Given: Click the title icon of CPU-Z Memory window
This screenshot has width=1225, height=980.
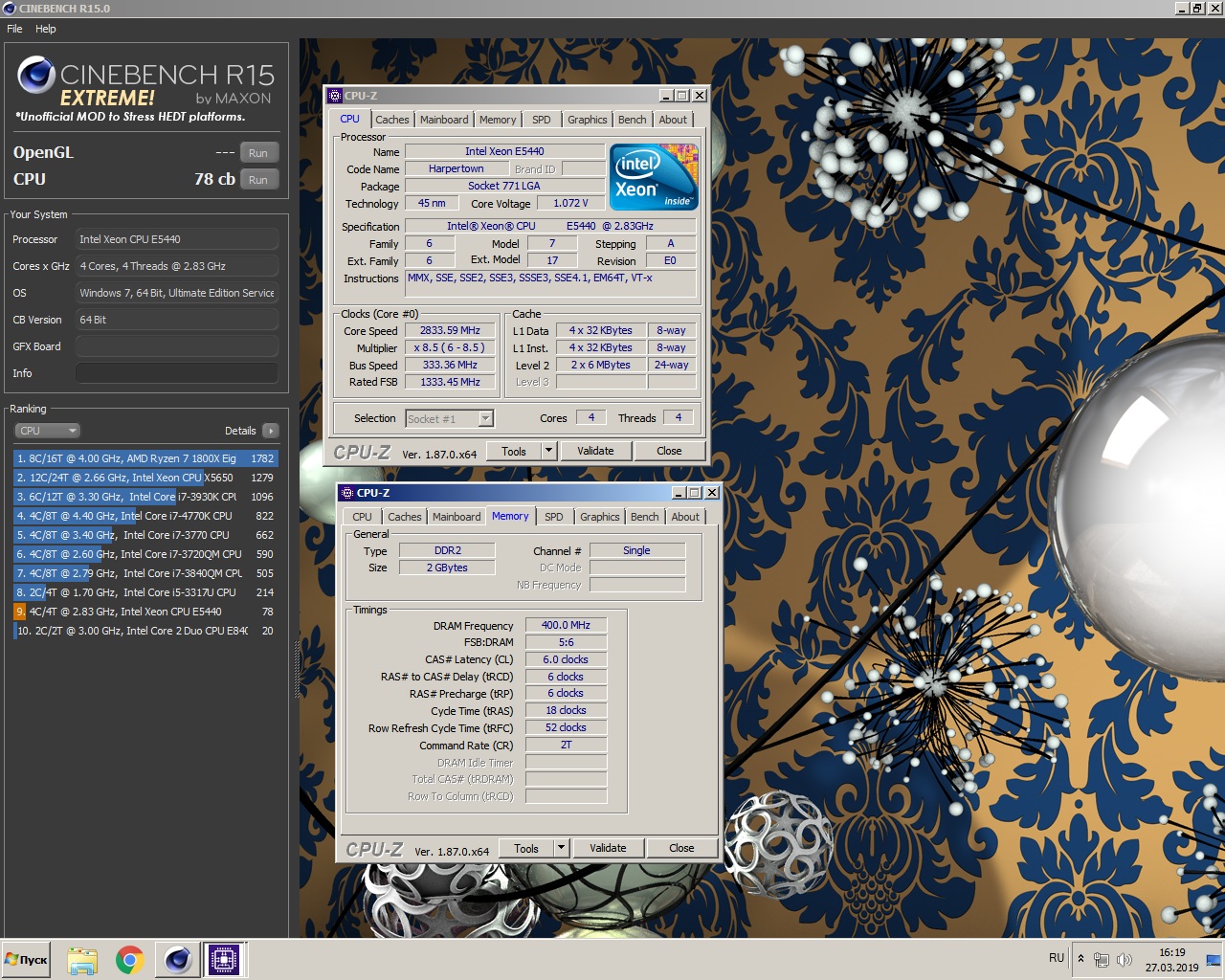Looking at the screenshot, I should click(346, 493).
